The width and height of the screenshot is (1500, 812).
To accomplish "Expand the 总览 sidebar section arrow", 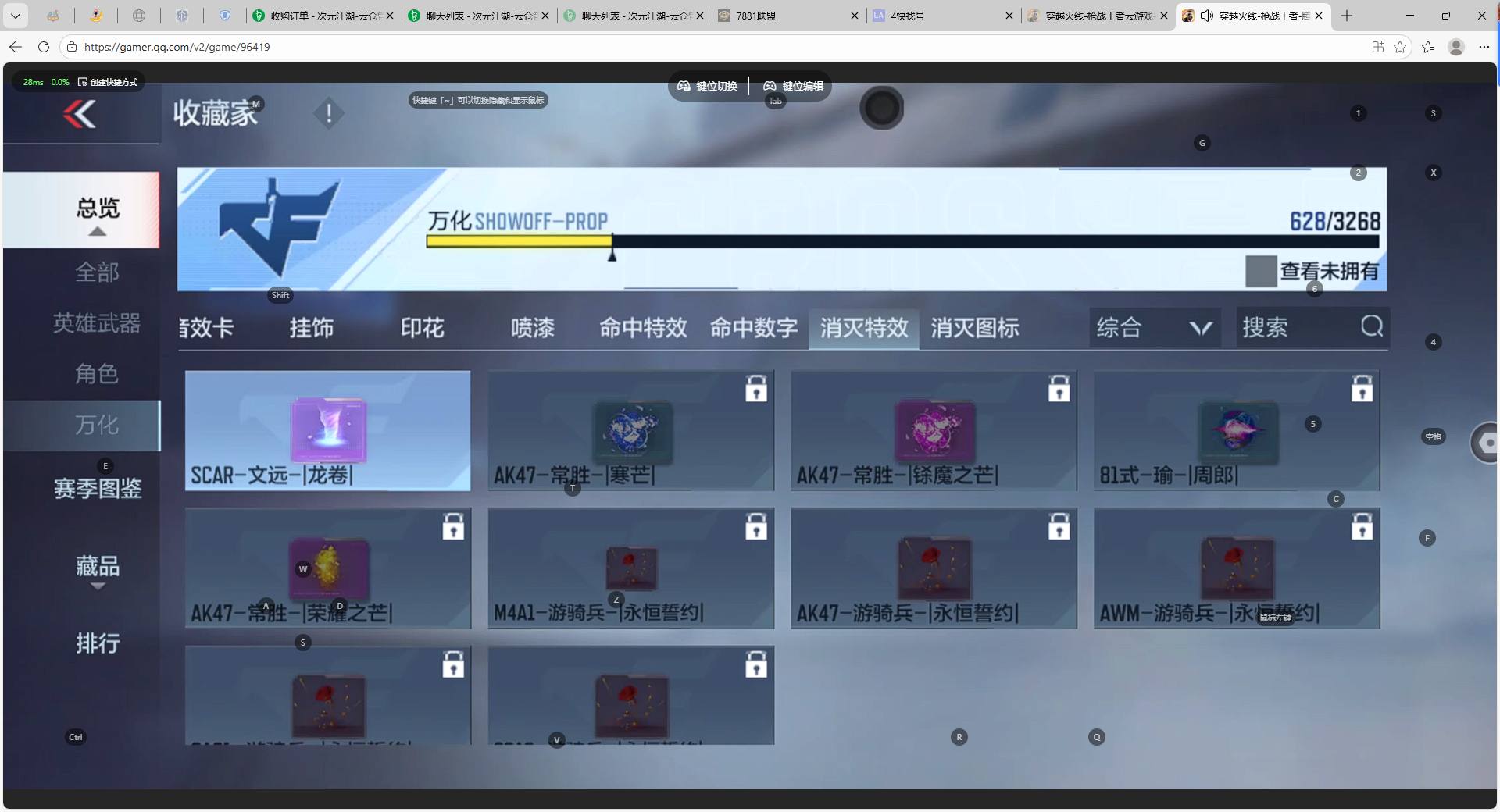I will (x=97, y=232).
